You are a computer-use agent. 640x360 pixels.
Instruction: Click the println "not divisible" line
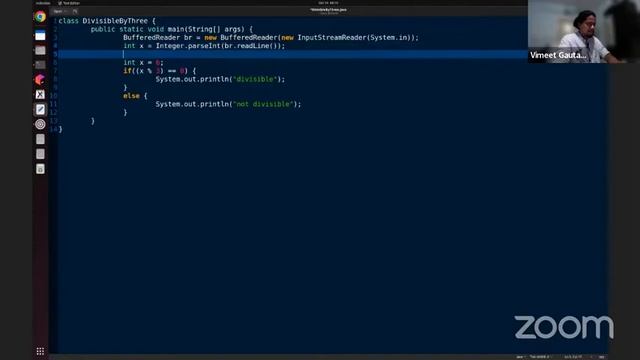point(228,104)
